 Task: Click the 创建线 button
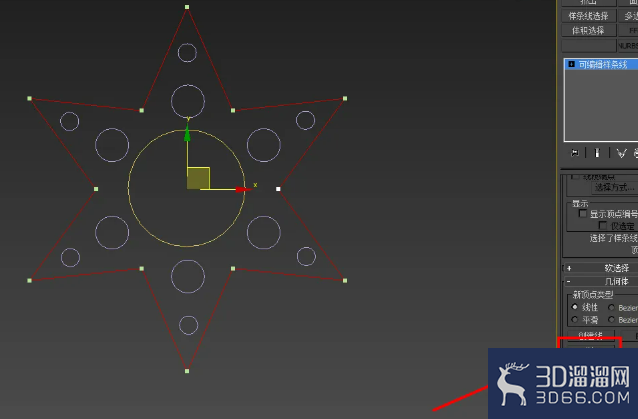(x=590, y=335)
